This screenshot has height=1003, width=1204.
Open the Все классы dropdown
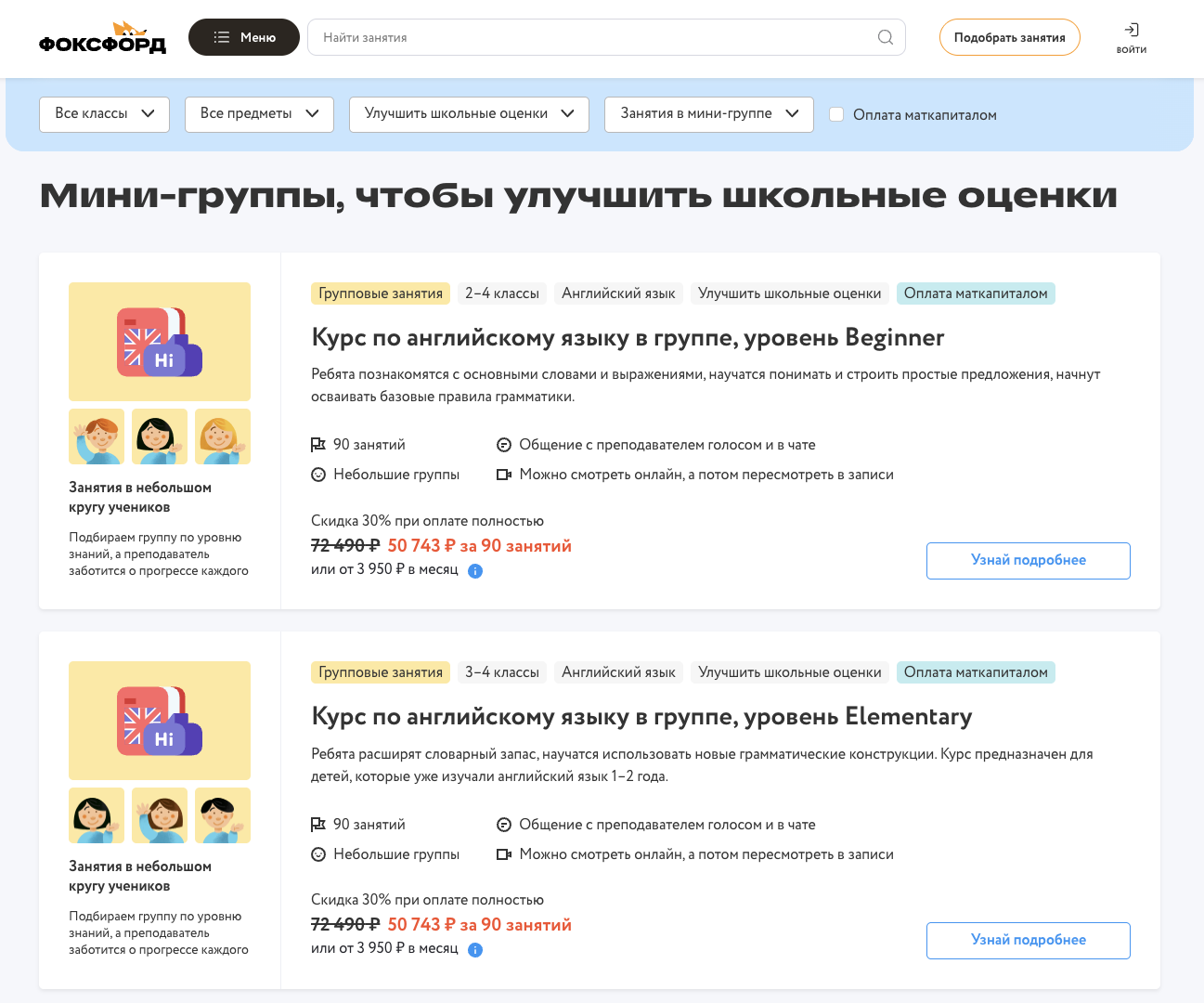[104, 113]
